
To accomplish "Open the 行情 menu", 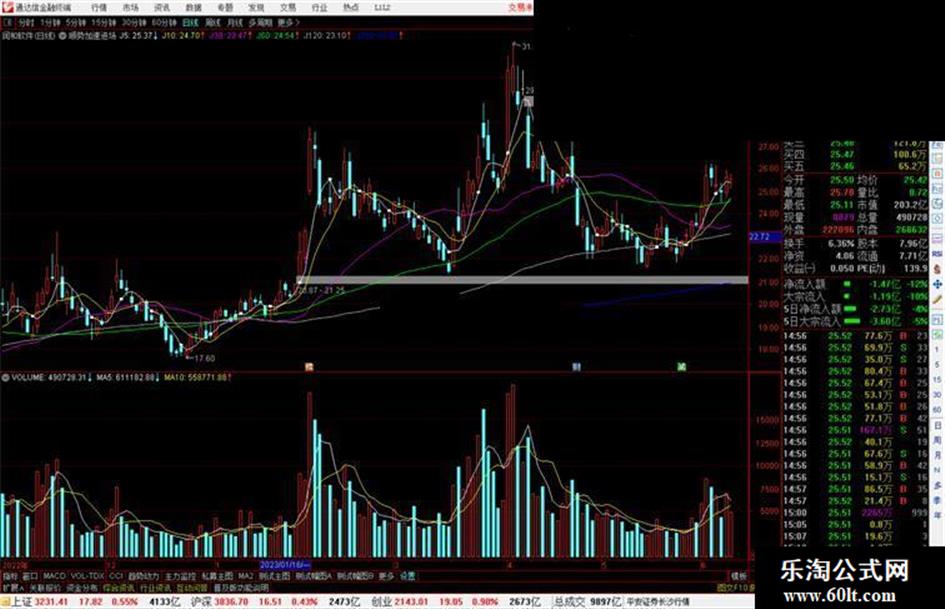I will pyautogui.click(x=99, y=8).
